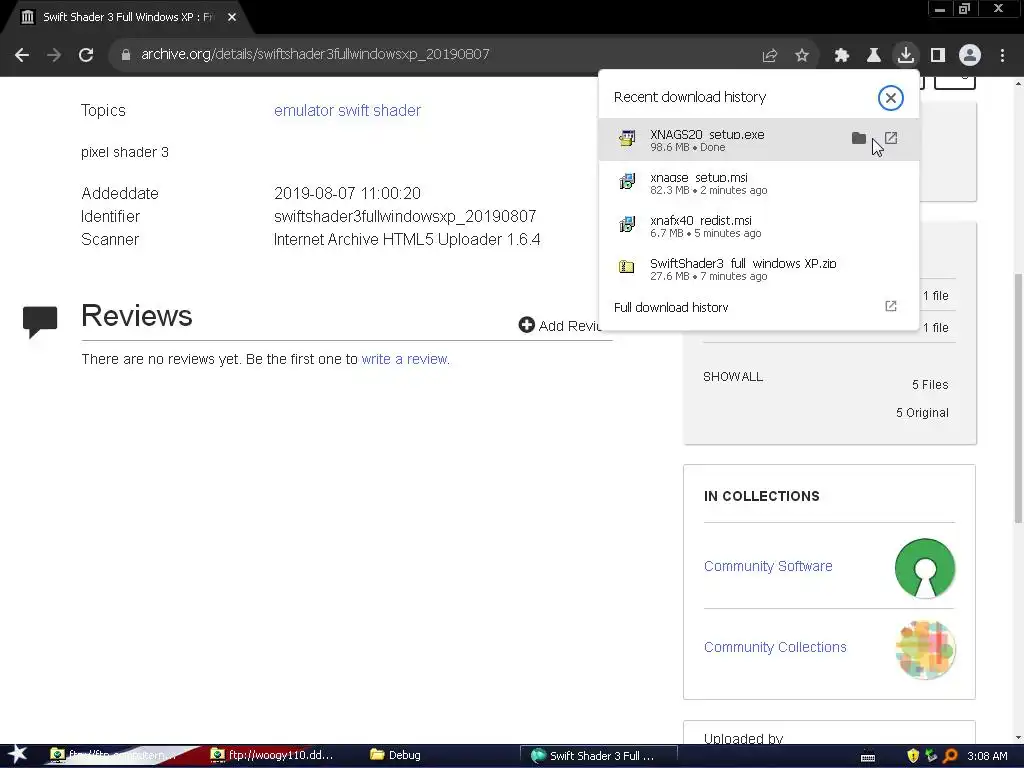Image resolution: width=1024 pixels, height=768 pixels.
Task: Go back to the previous page
Action: tap(22, 55)
